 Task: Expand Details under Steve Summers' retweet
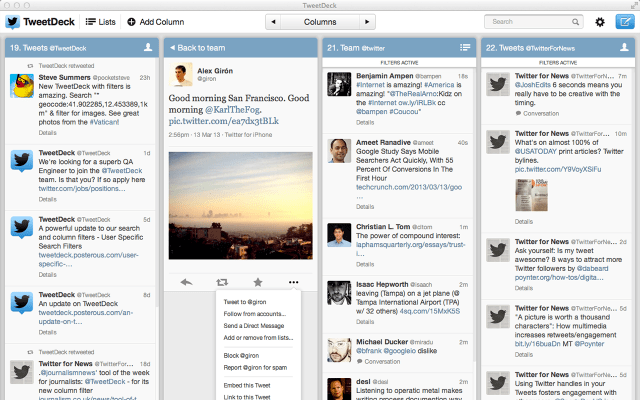click(48, 132)
